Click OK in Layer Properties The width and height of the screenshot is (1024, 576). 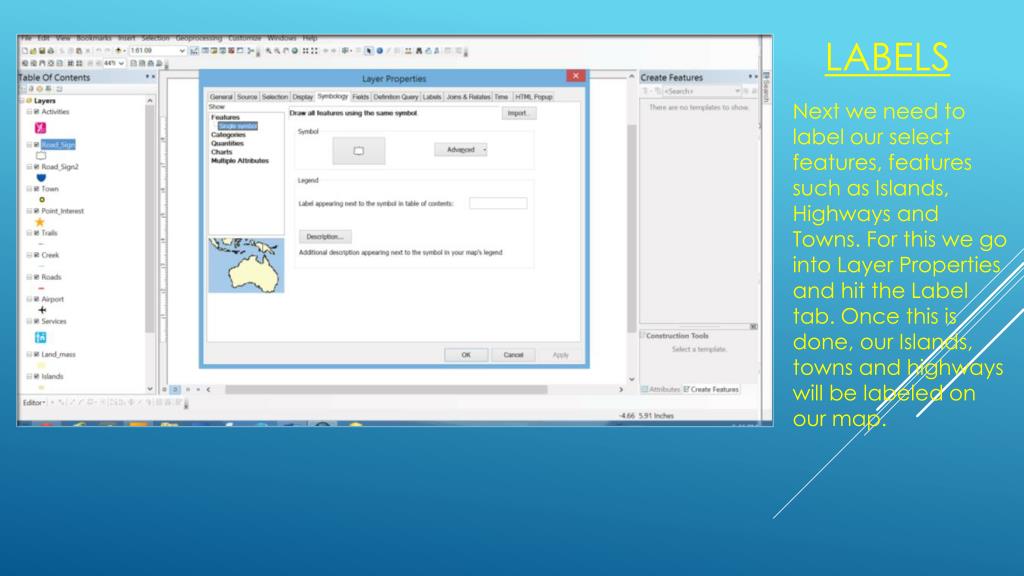tap(466, 355)
